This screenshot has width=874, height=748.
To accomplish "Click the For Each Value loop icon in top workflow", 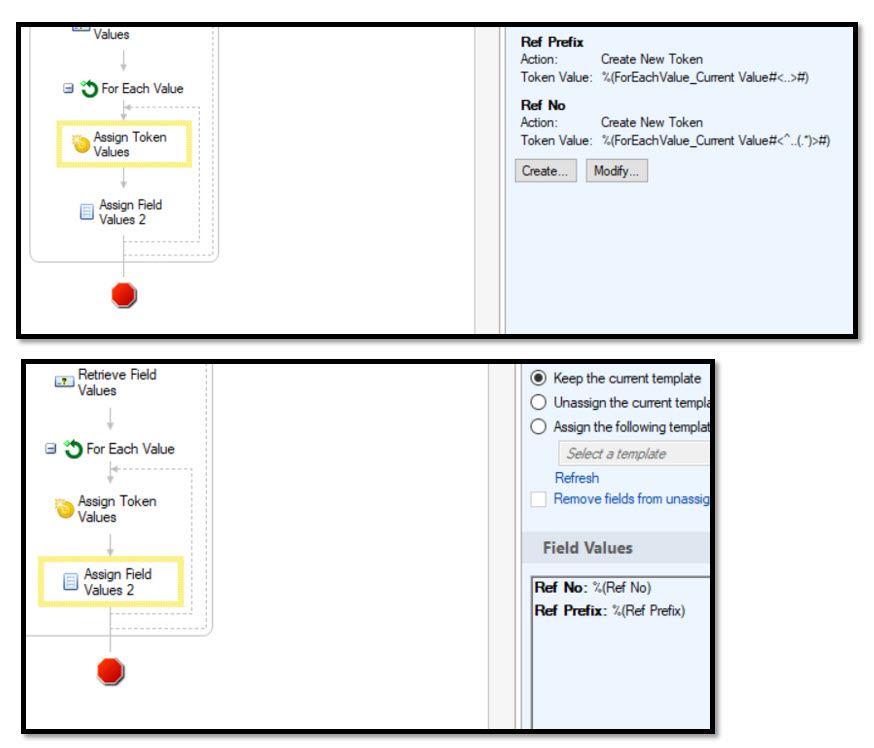I will click(89, 89).
